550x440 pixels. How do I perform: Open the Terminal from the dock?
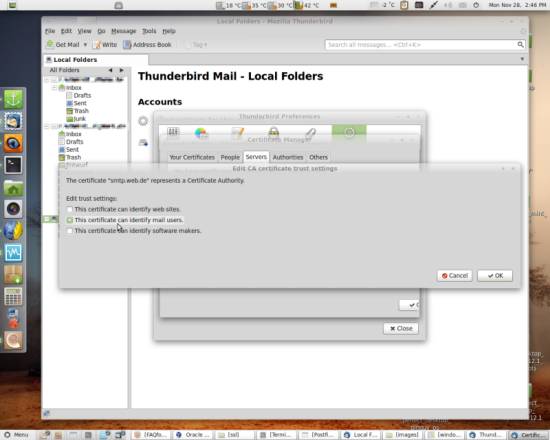click(x=13, y=165)
